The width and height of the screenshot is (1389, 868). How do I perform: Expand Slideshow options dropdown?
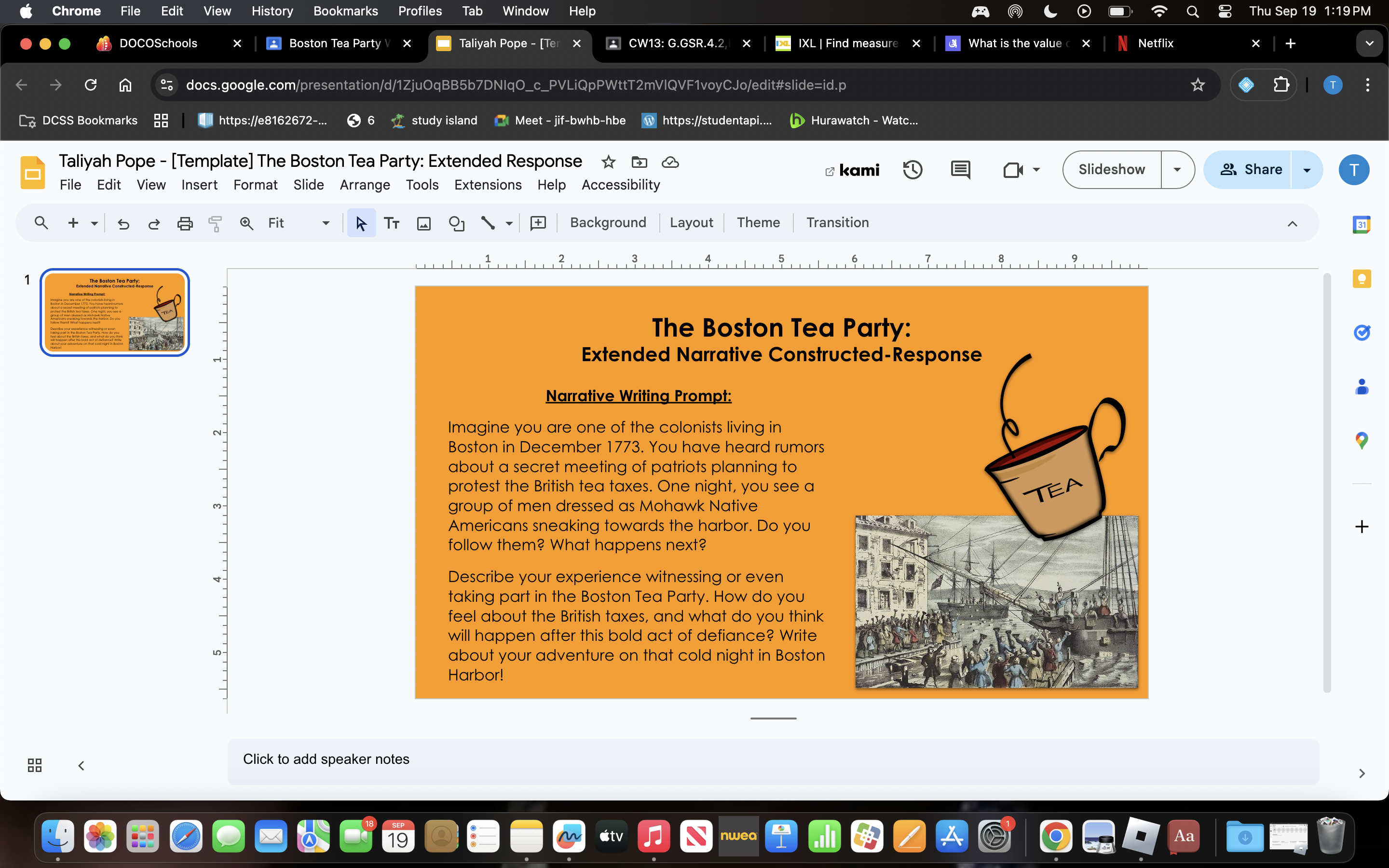tap(1177, 170)
